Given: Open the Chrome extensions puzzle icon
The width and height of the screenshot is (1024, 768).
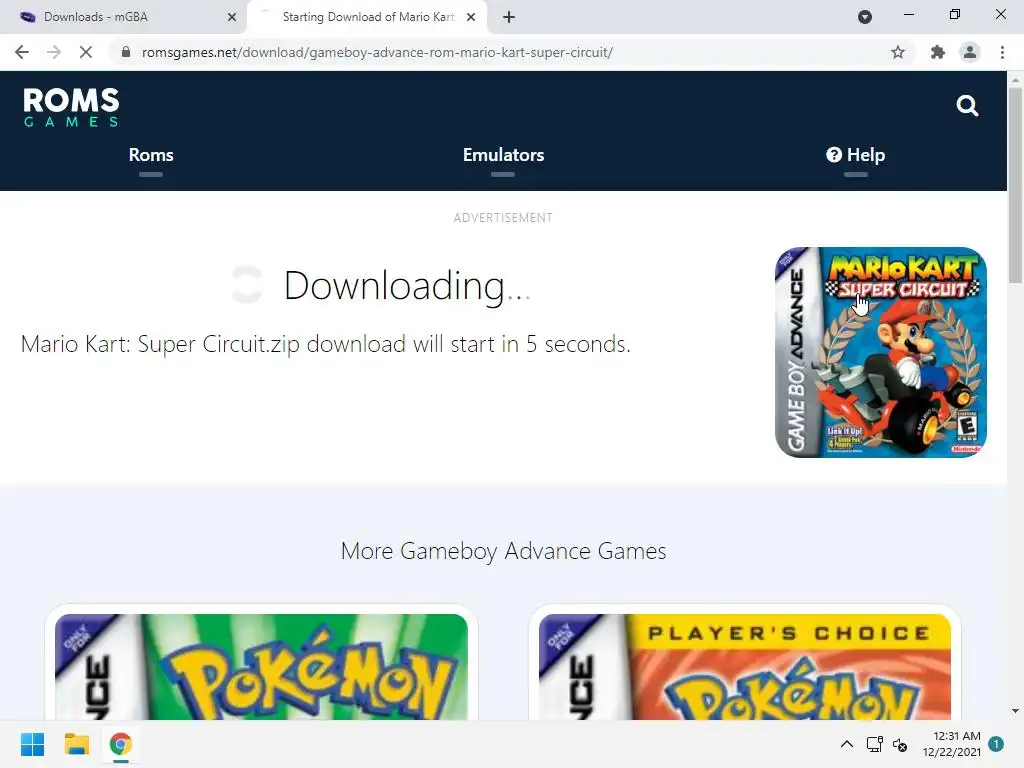Looking at the screenshot, I should pyautogui.click(x=938, y=52).
